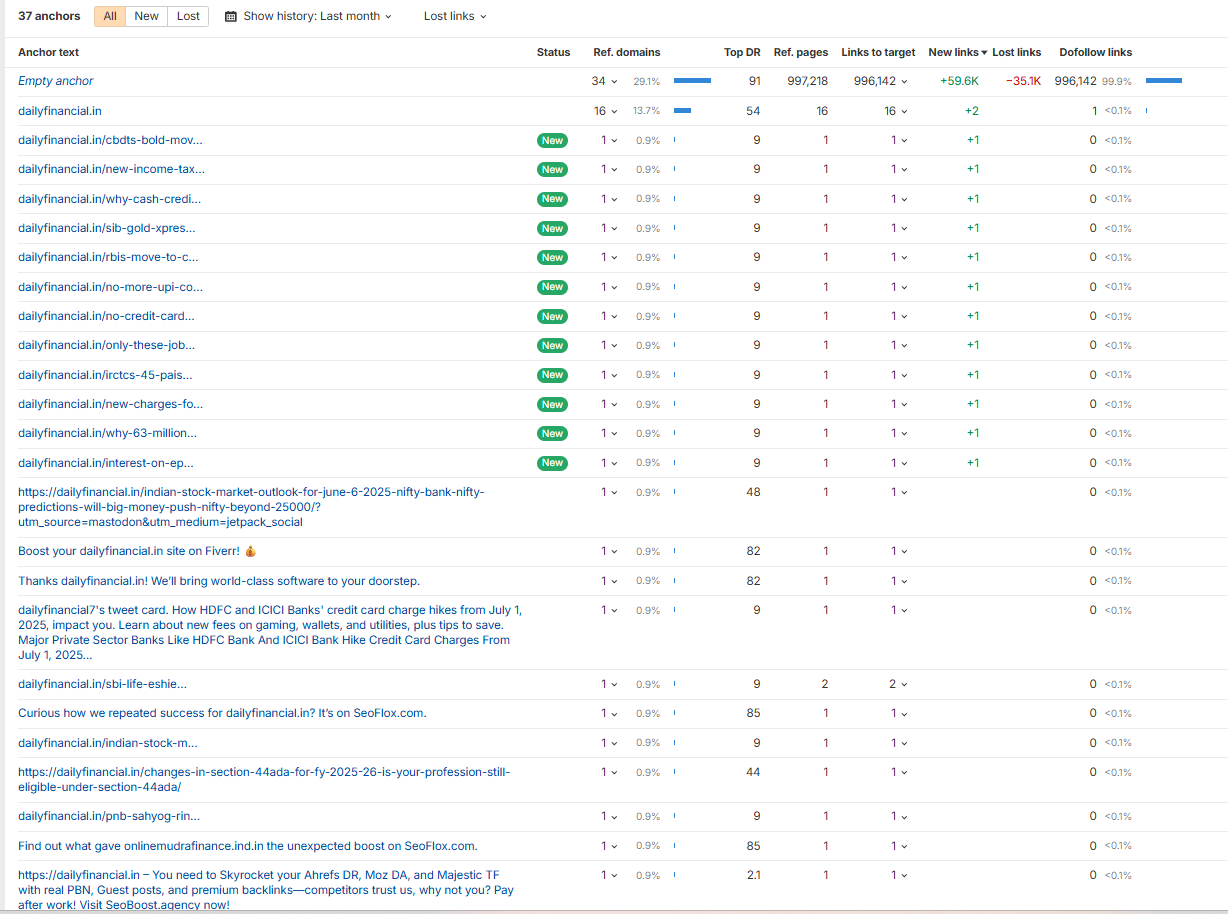This screenshot has width=1228, height=914.
Task: Select the All filter toggle
Action: 110,16
